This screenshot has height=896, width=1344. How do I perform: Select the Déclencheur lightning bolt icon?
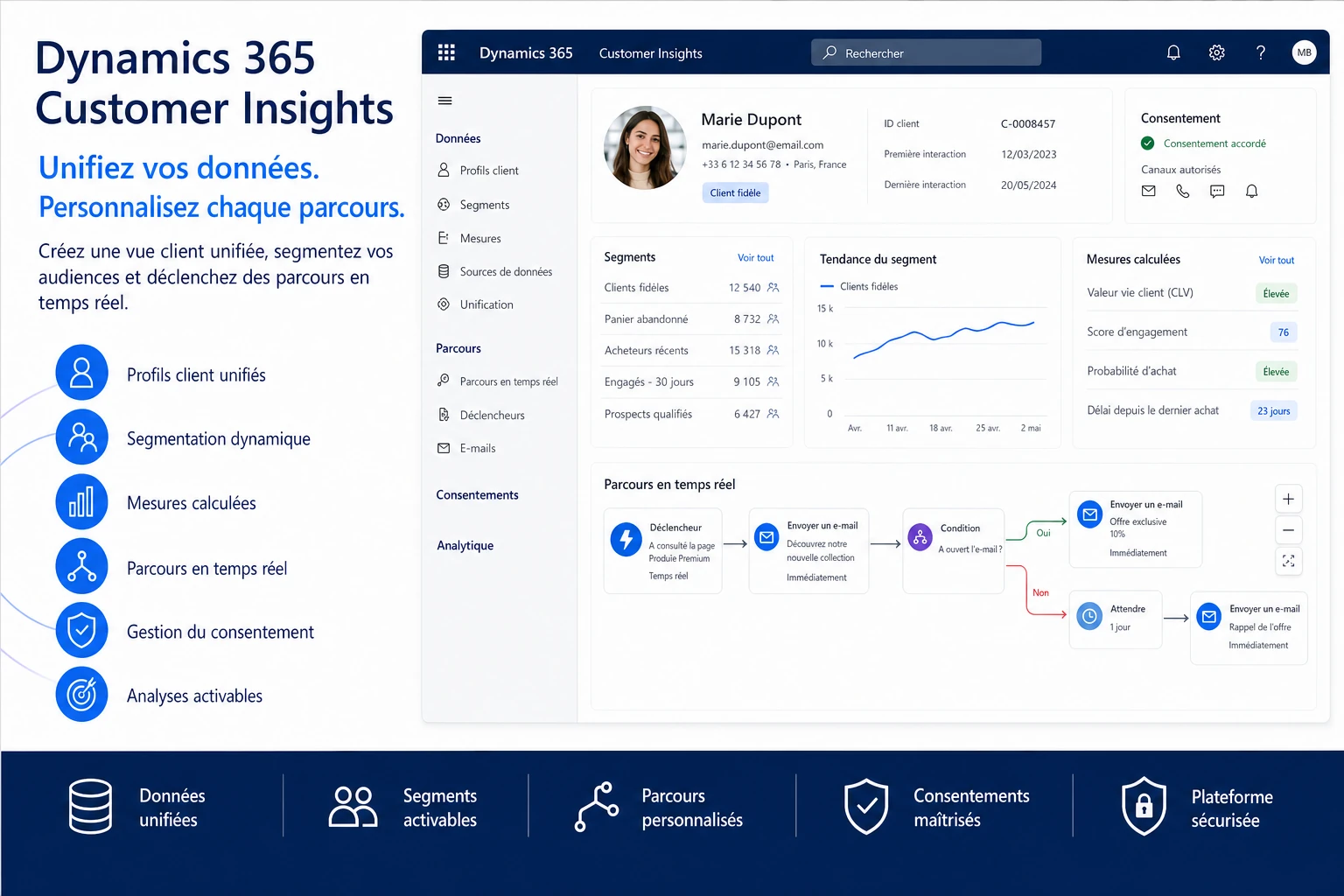pyautogui.click(x=626, y=539)
